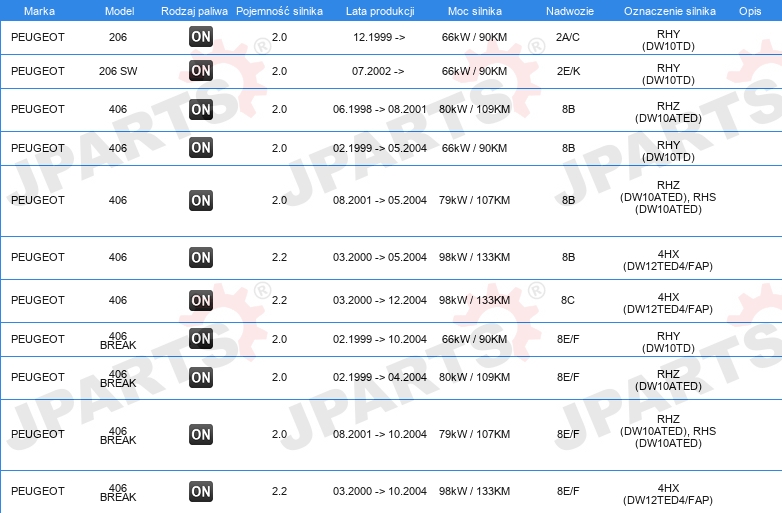Click the ON fuel icon in the 206 SW row
Viewport: 782px width, 513px height.
pos(201,71)
